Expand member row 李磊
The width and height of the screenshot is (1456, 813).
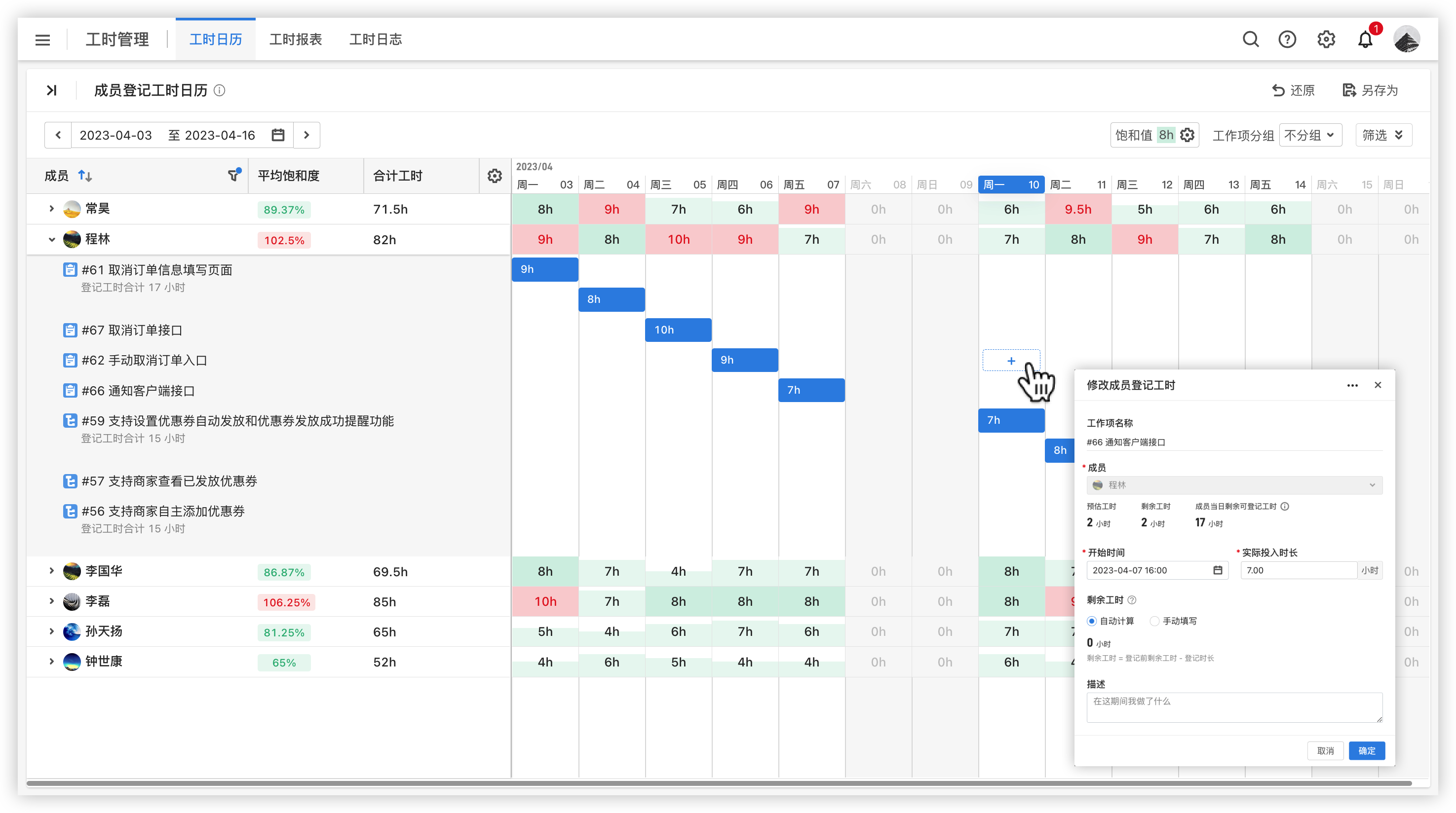pyautogui.click(x=51, y=601)
